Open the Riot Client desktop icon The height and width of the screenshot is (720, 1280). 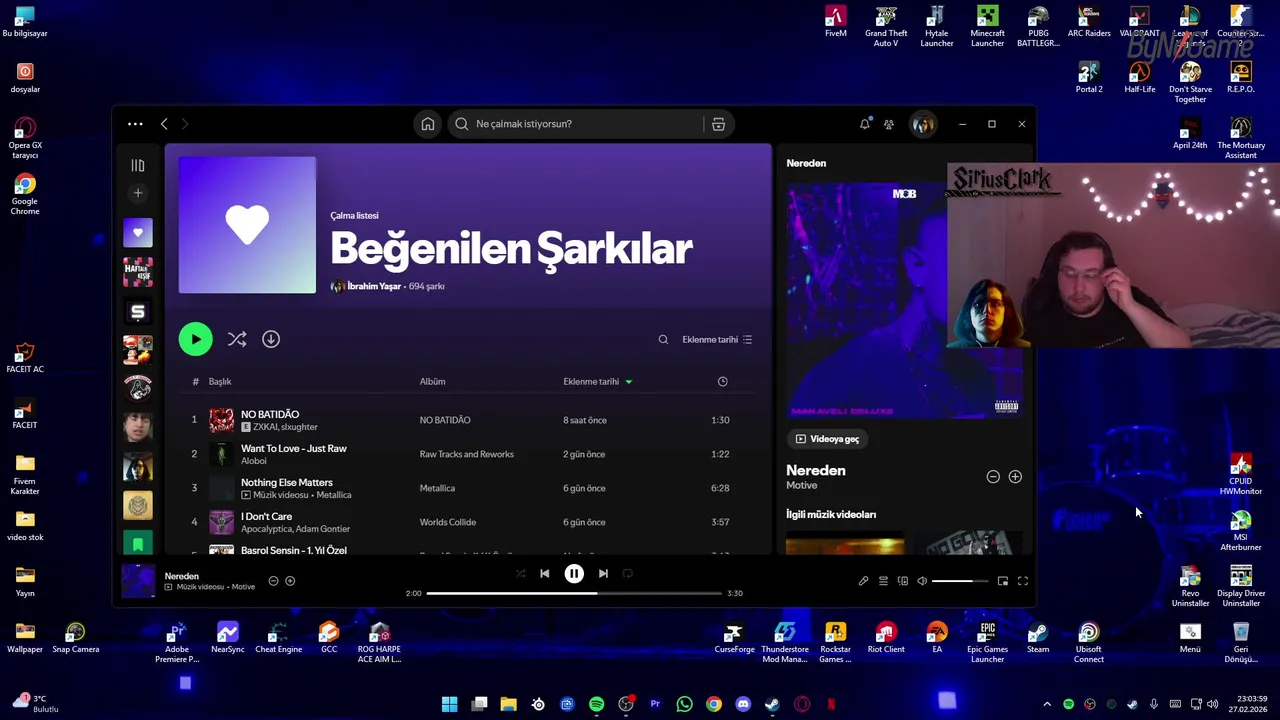[x=886, y=638]
